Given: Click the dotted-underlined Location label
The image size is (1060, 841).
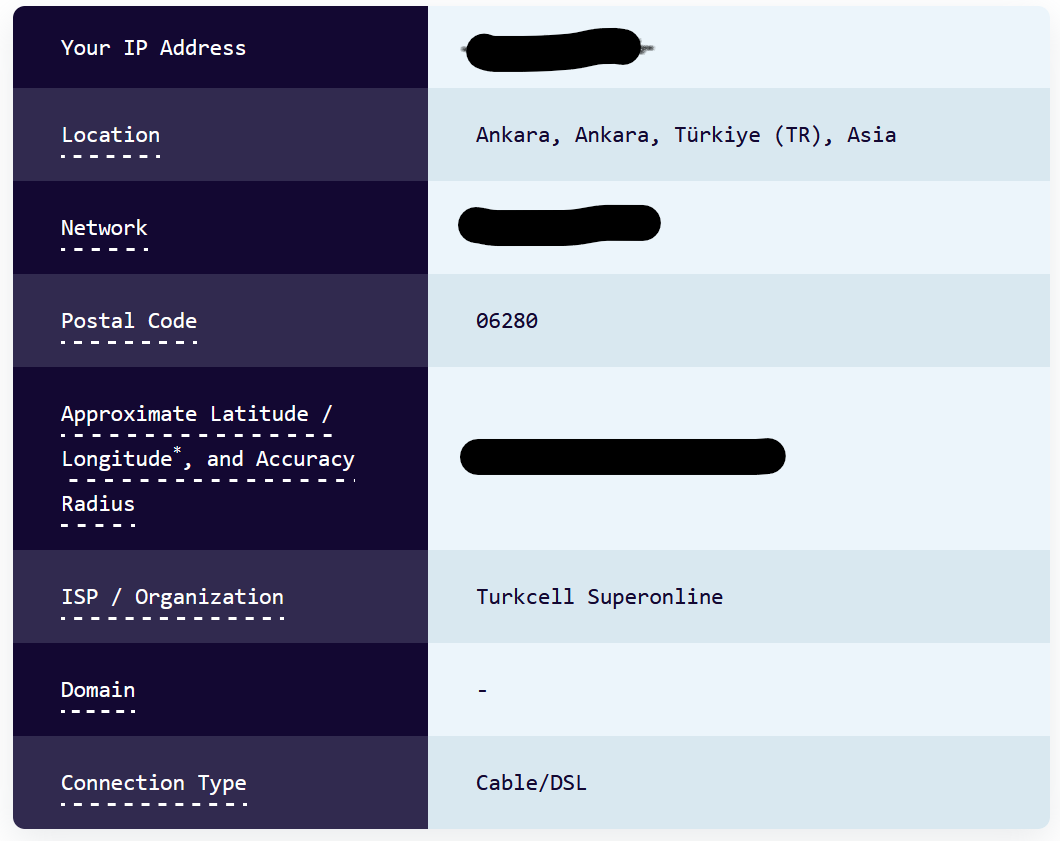Looking at the screenshot, I should point(110,135).
